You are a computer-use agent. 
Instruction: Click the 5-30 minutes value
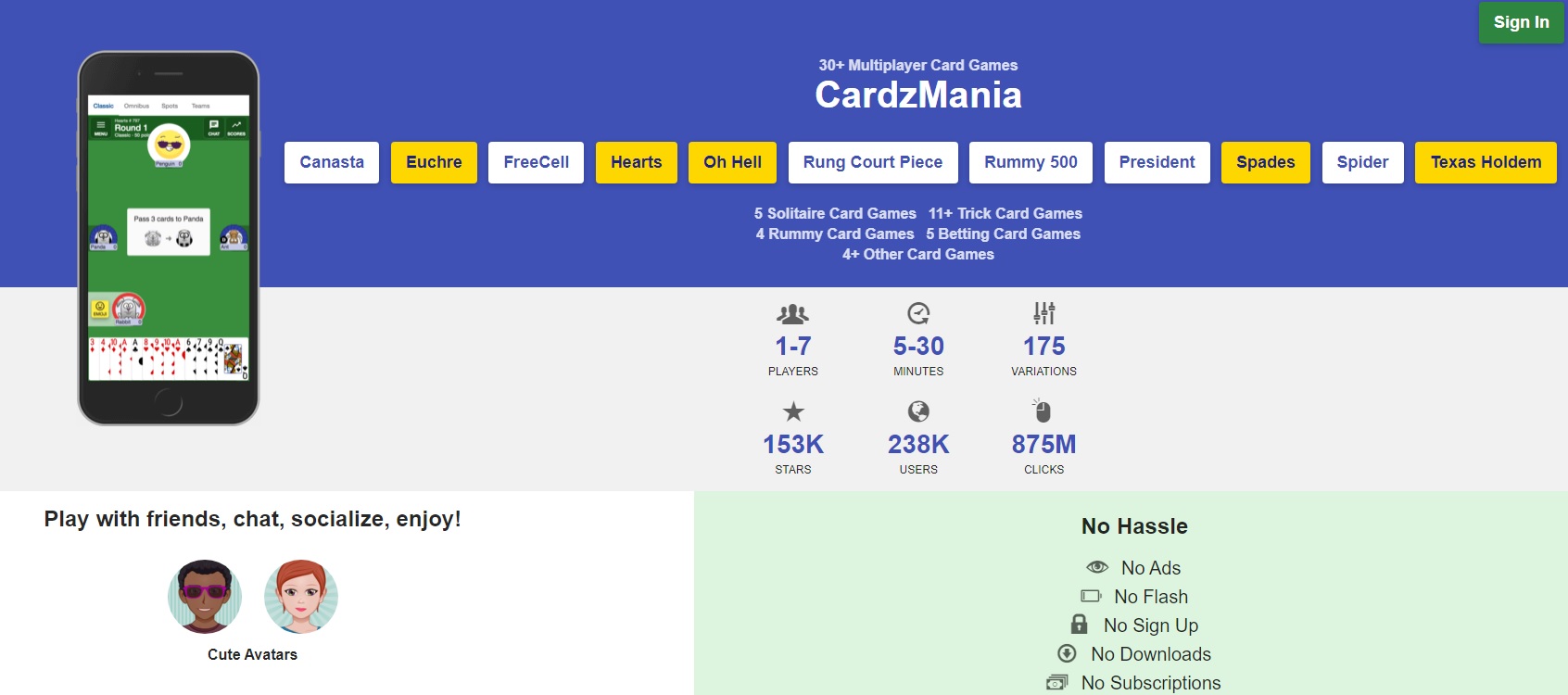918,347
